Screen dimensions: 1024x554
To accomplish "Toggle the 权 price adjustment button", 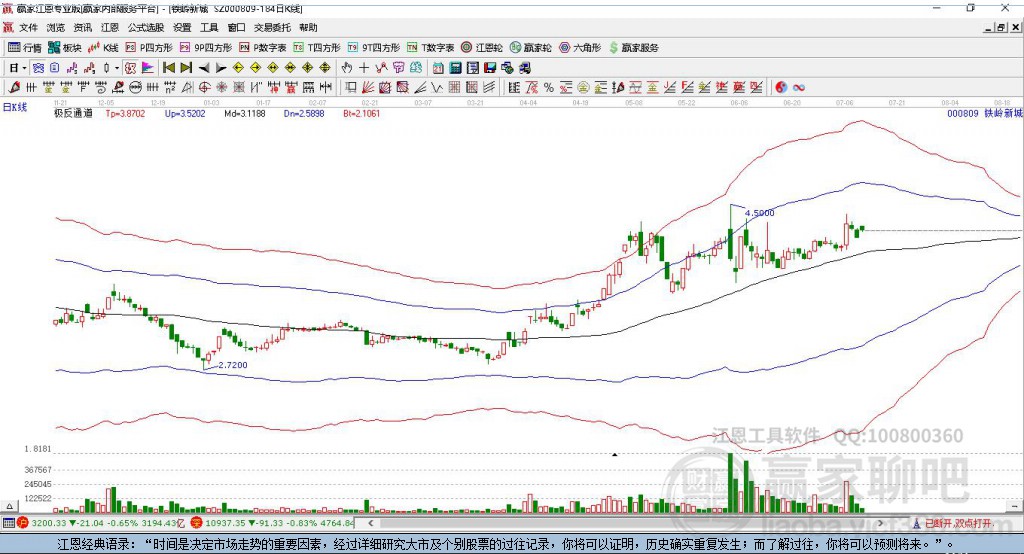I will pos(130,68).
